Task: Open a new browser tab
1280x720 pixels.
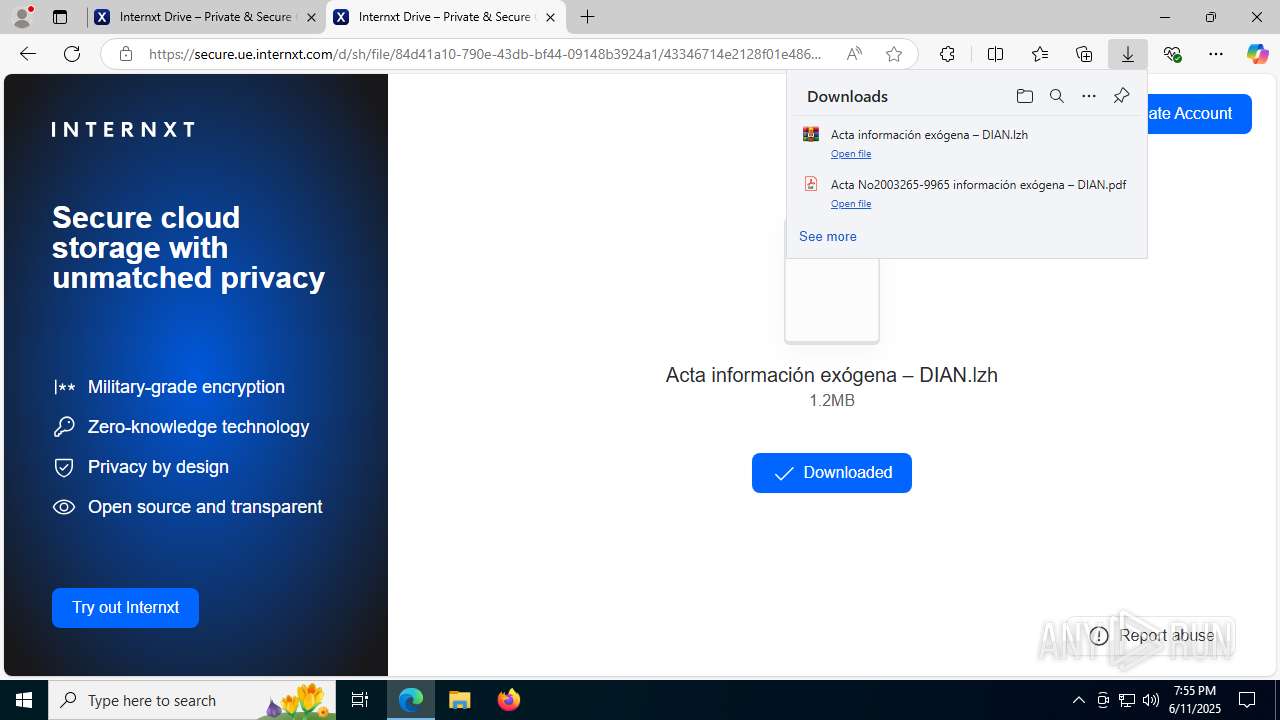Action: pyautogui.click(x=588, y=17)
